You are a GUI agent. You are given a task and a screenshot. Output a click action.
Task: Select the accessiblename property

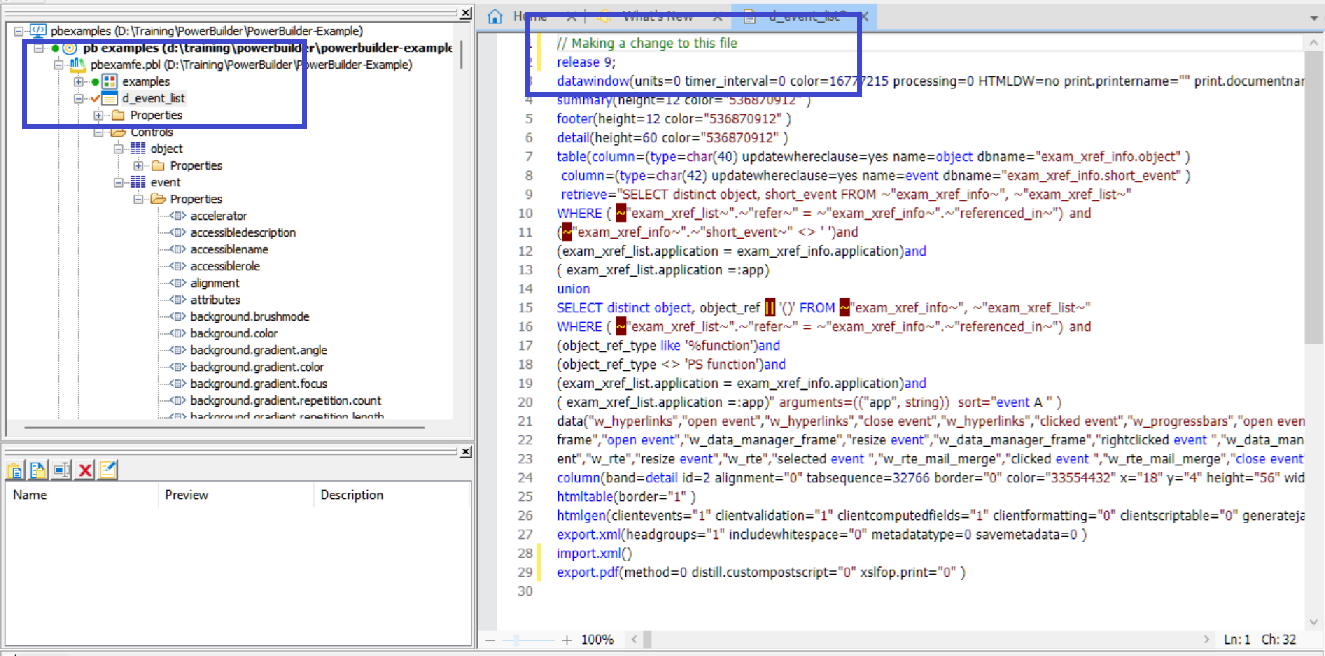pyautogui.click(x=229, y=249)
